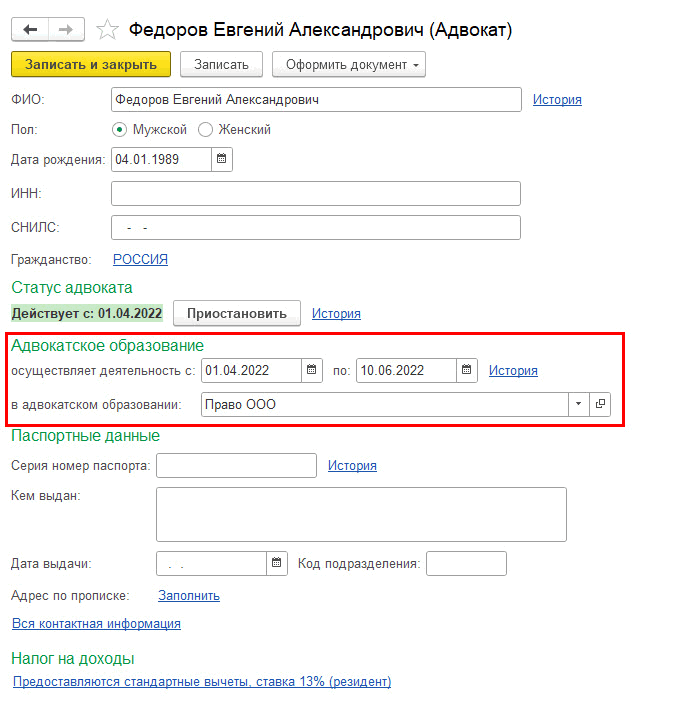Image resolution: width=687 pixels, height=716 pixels.
Task: Star this record as favorite
Action: click(109, 30)
